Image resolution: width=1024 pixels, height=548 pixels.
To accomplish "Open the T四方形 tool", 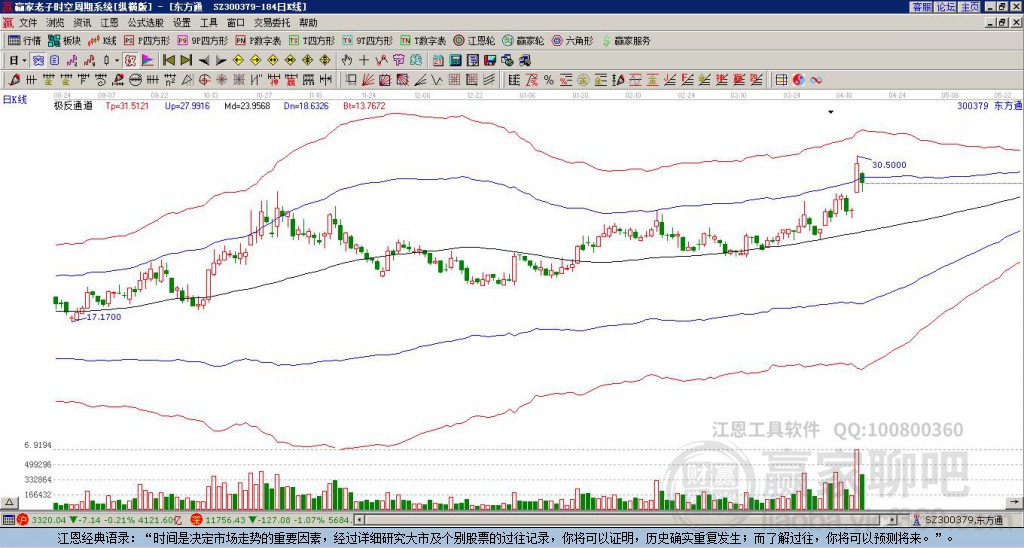I will (x=312, y=40).
